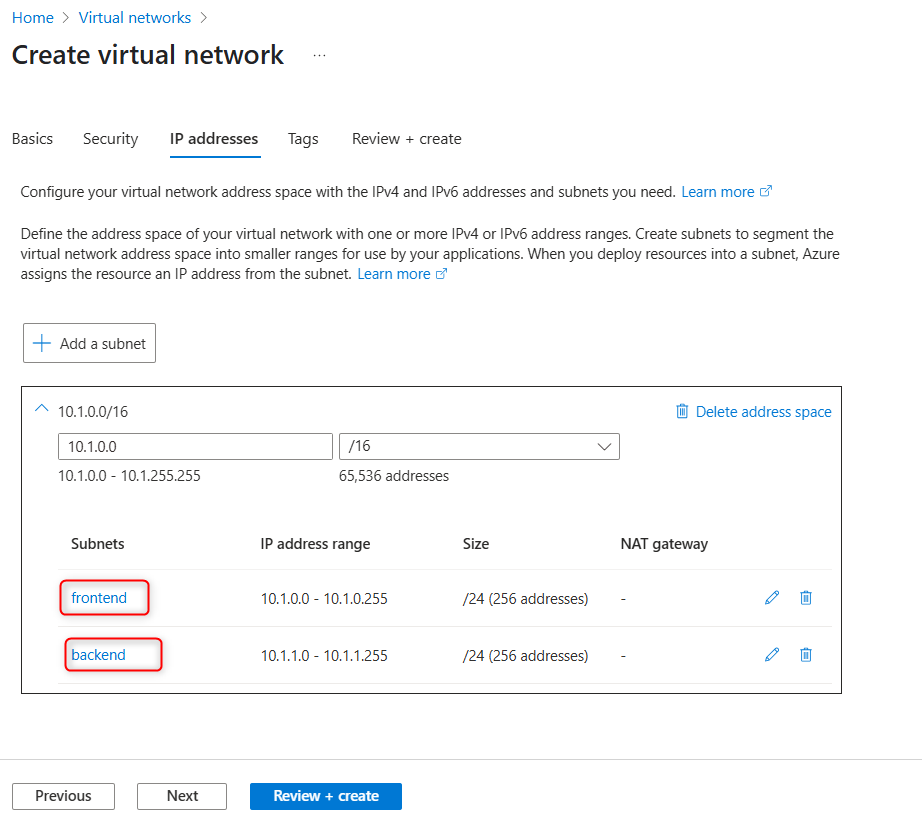Click the blue Review + create button

tap(326, 796)
